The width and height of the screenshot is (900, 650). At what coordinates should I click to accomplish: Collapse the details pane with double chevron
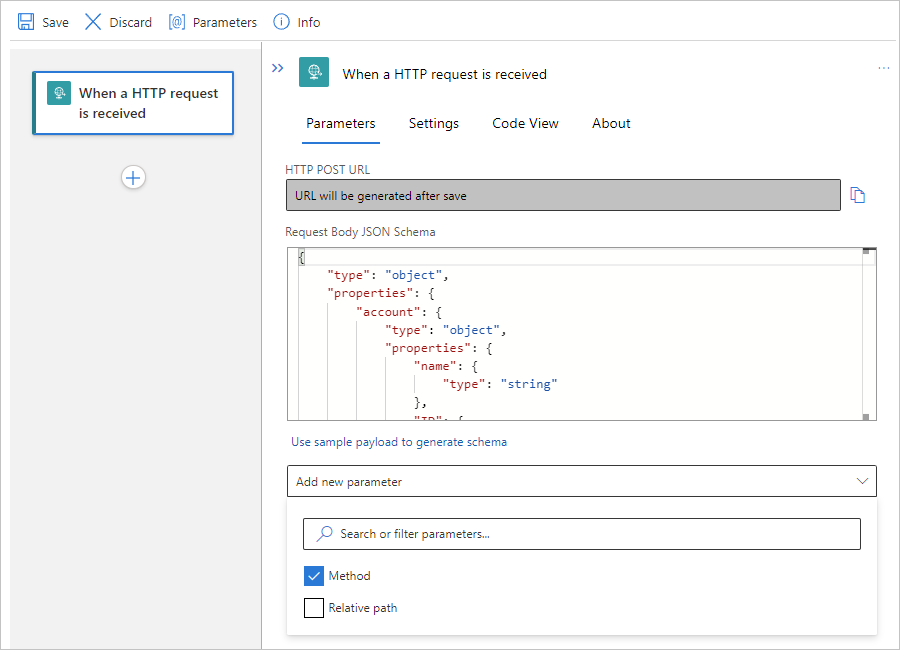point(278,68)
